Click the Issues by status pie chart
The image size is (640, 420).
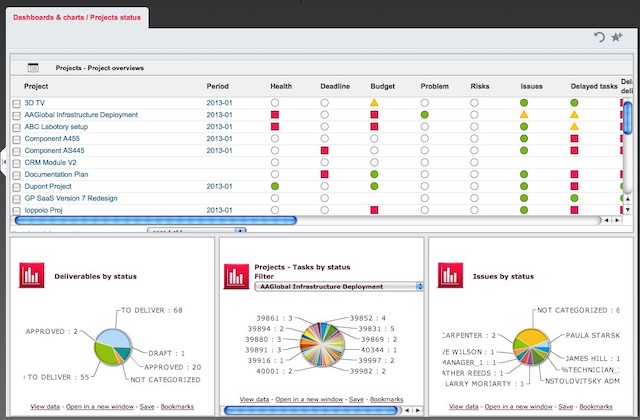(x=531, y=347)
